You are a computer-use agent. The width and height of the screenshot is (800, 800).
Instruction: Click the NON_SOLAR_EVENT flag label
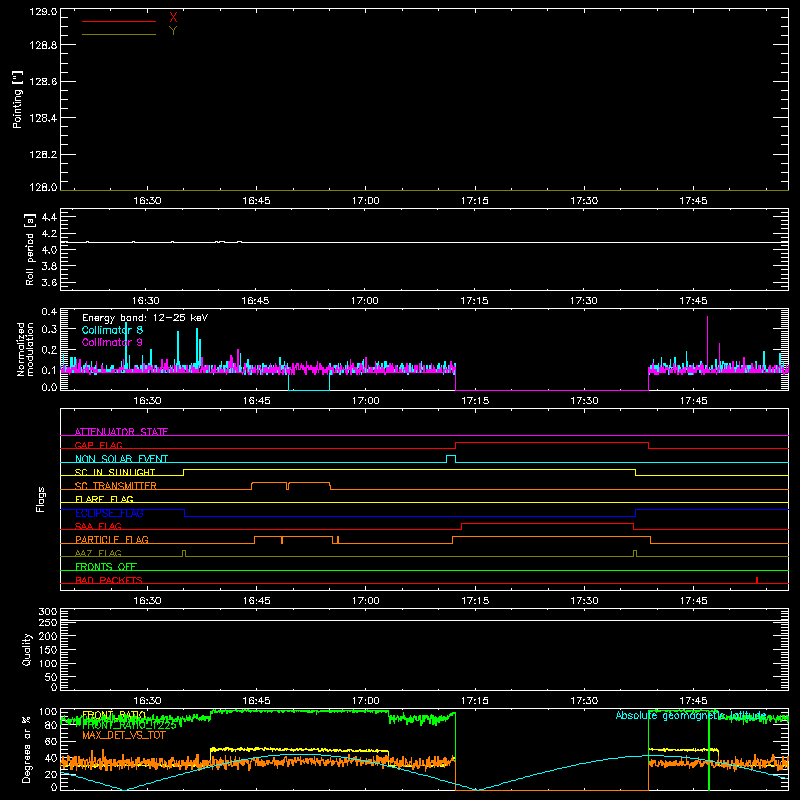121,459
